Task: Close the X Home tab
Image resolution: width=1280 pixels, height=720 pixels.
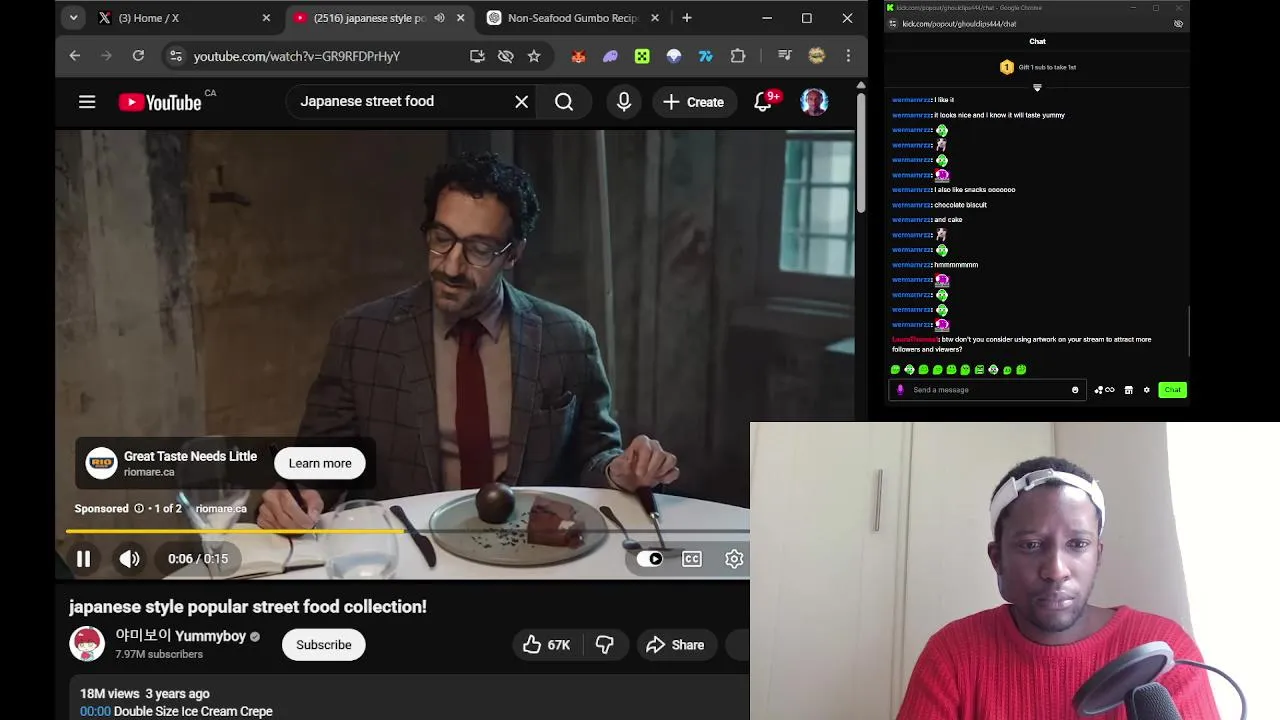Action: [266, 18]
